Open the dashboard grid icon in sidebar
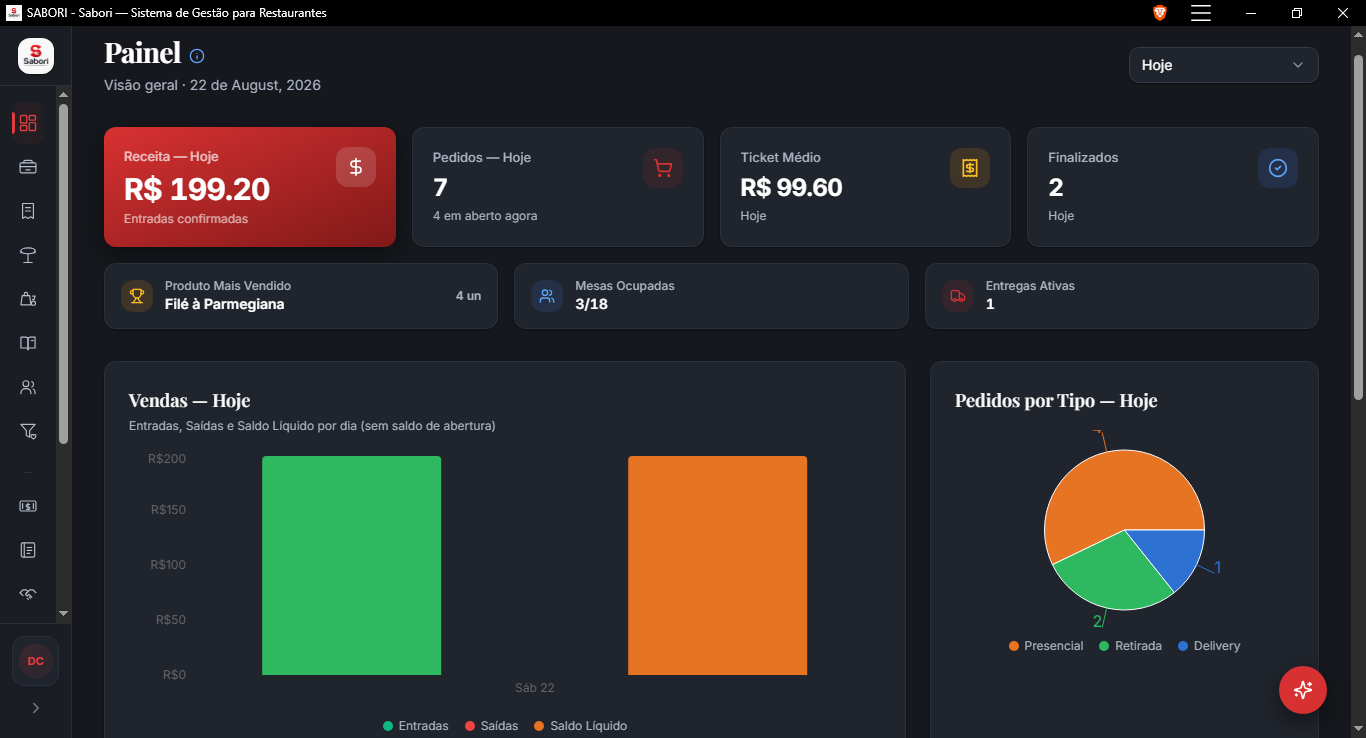Screen dimensions: 1366x738 click(28, 123)
